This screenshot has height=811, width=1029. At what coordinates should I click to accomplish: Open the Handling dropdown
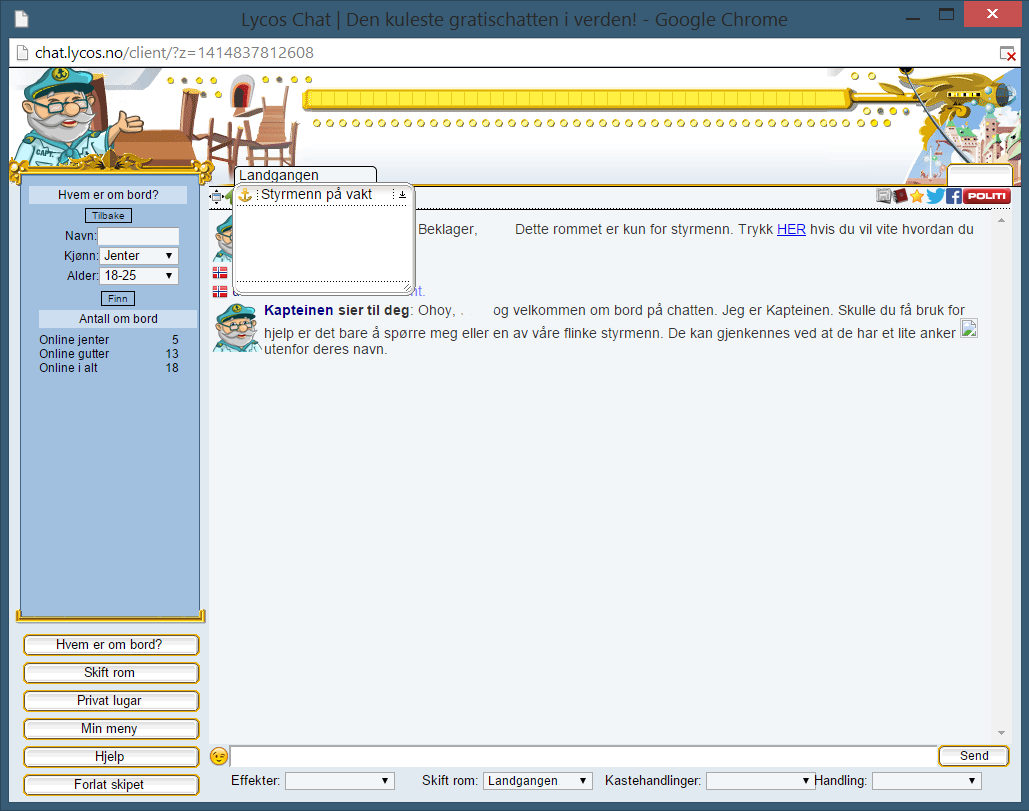pos(927,781)
